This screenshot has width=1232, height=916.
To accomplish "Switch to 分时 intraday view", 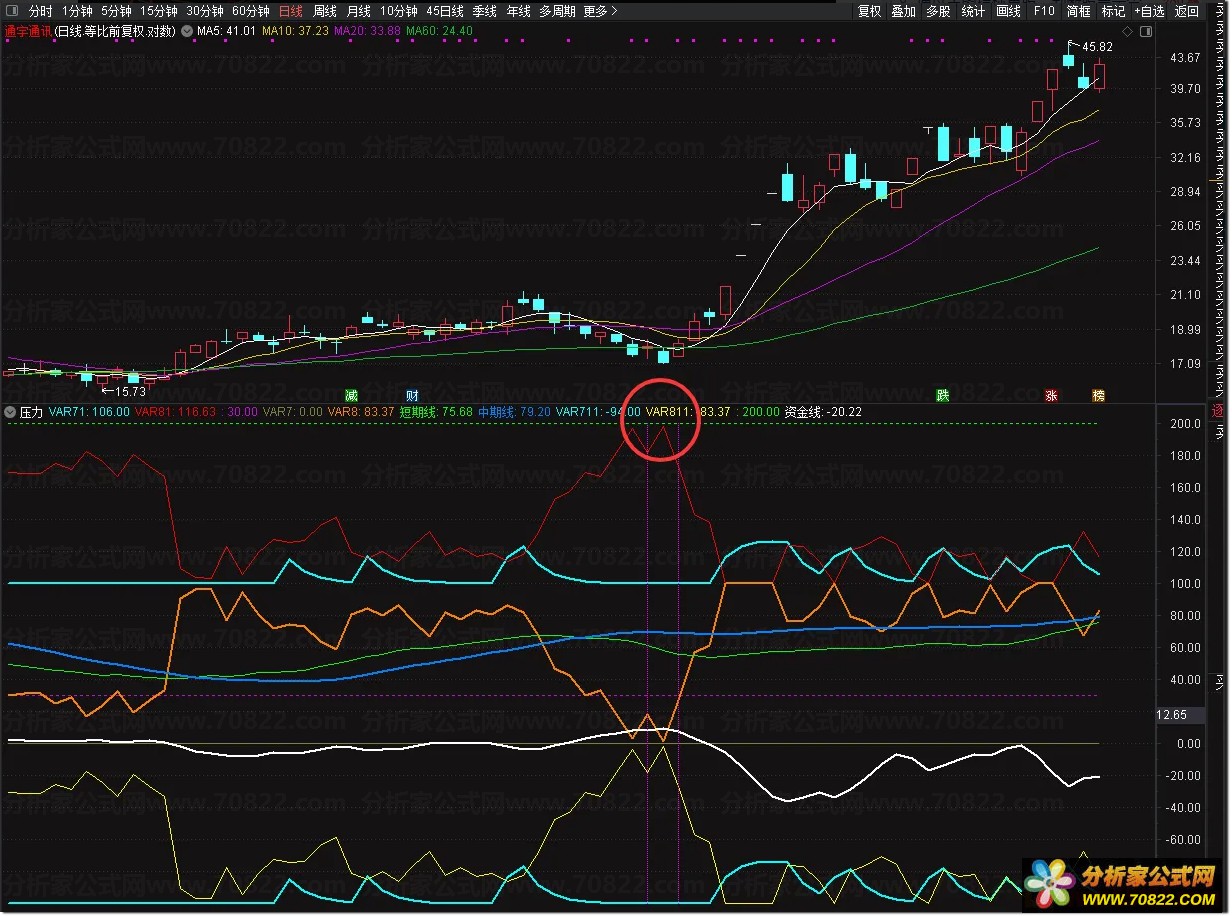I will pyautogui.click(x=41, y=11).
